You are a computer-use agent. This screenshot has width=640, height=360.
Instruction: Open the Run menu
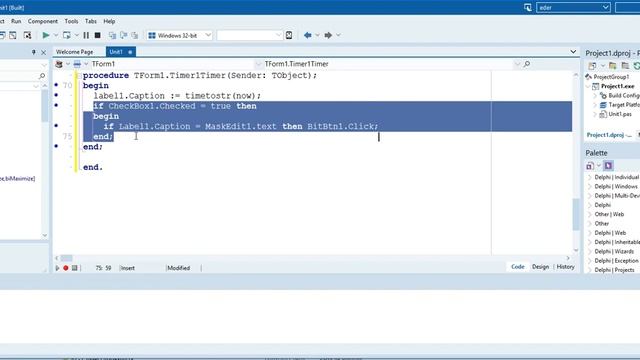click(x=16, y=21)
